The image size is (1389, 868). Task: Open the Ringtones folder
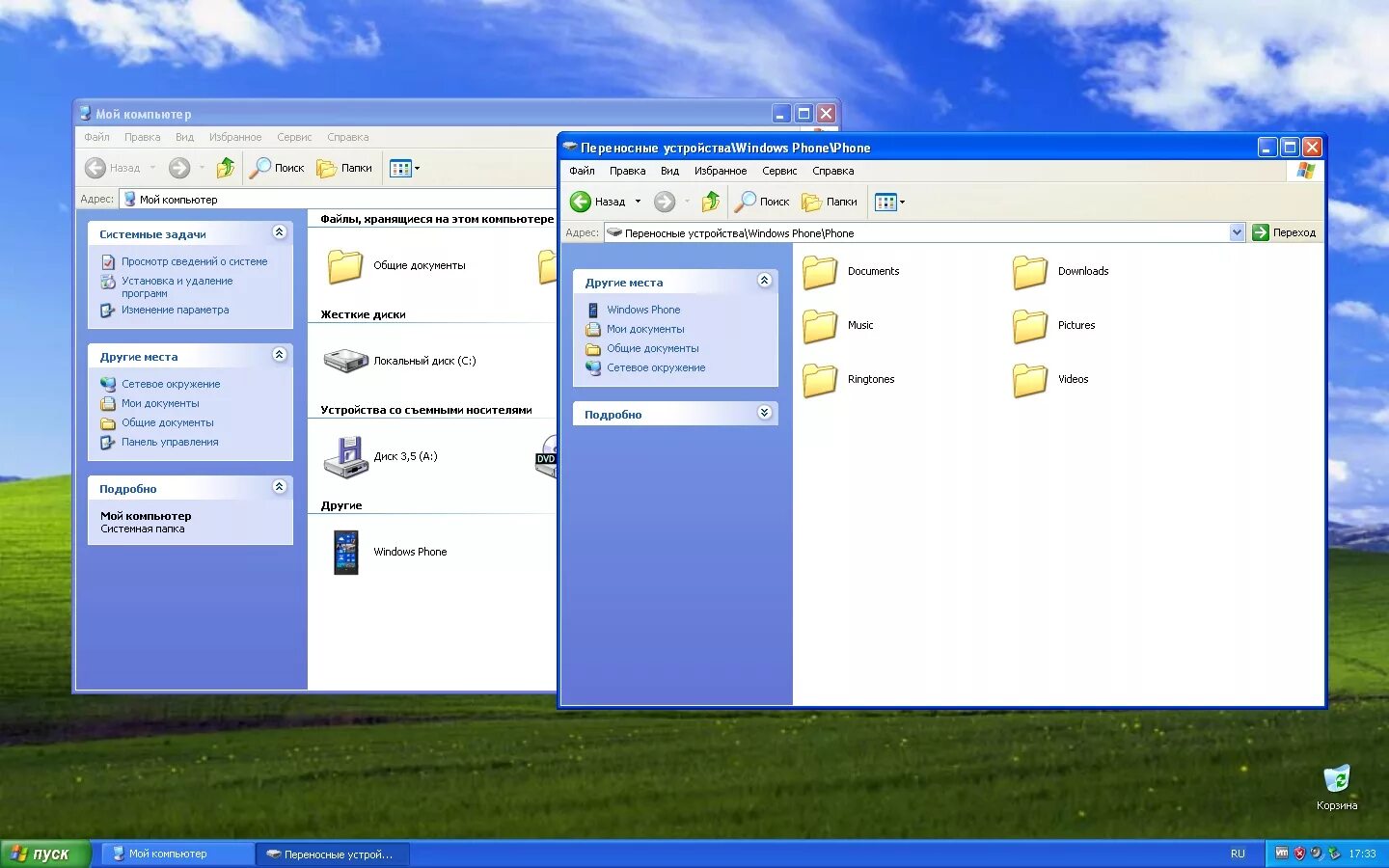(x=821, y=380)
